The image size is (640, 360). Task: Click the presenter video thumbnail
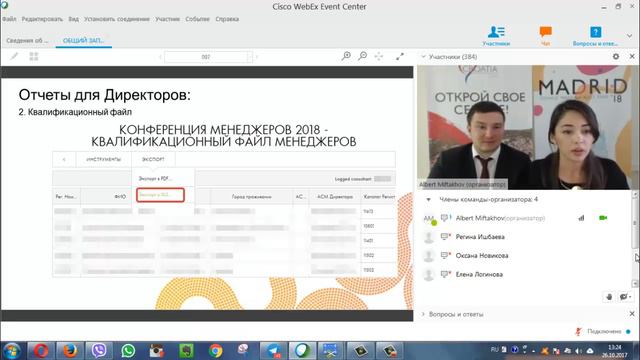pos(524,127)
